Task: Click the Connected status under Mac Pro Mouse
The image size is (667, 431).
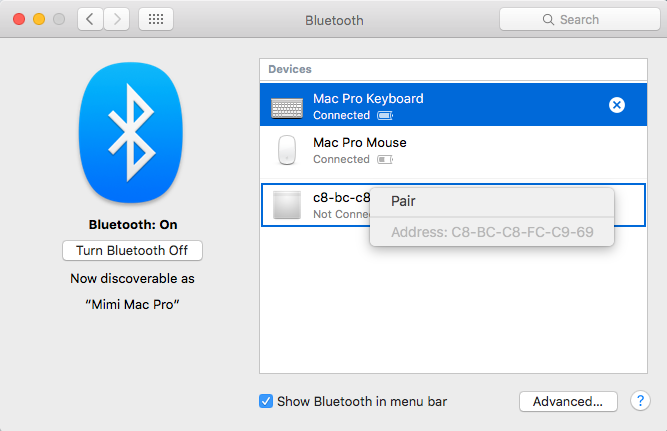Action: 341,160
